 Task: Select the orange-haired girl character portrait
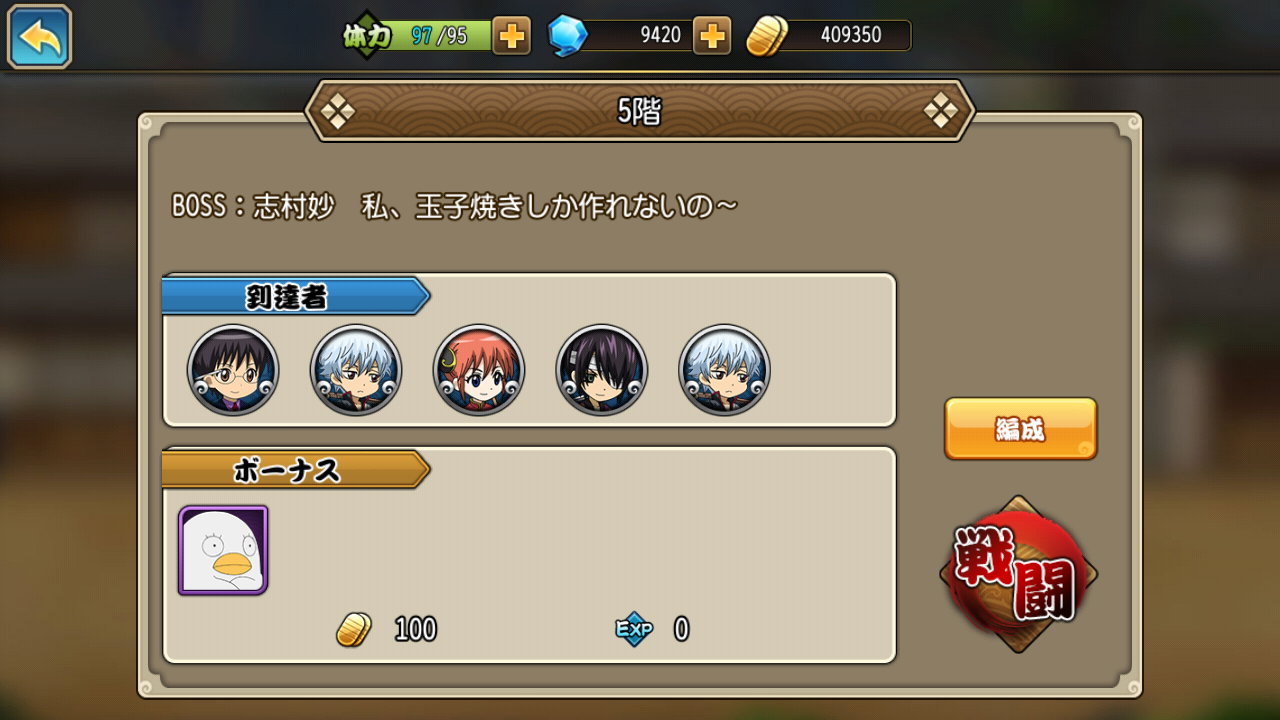tap(479, 370)
